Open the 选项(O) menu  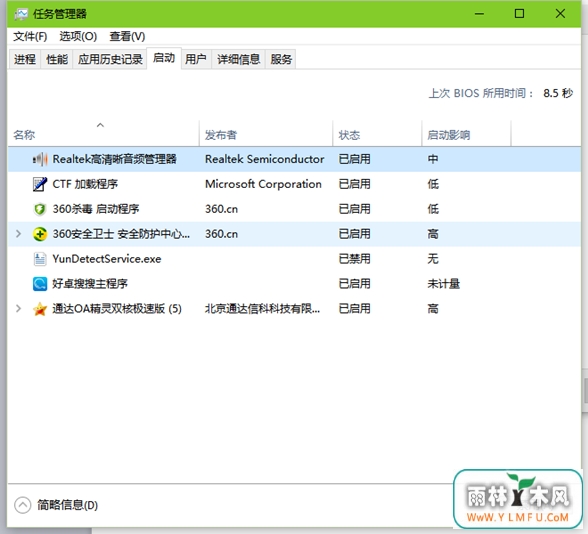78,36
